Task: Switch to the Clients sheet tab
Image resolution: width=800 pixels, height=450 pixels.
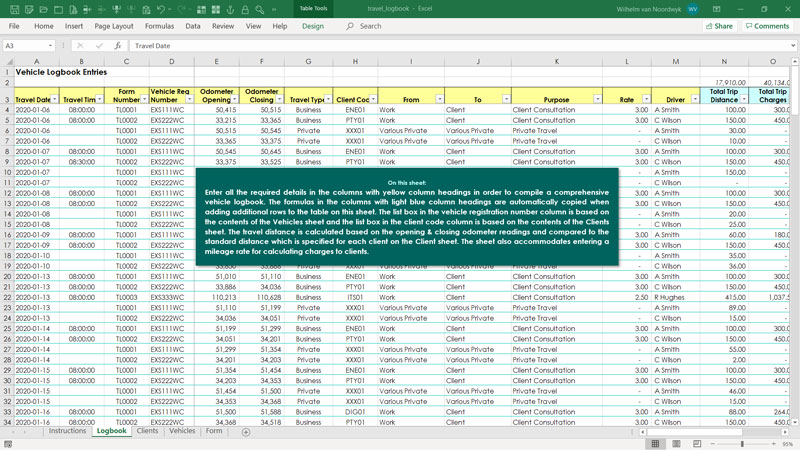Action: click(147, 431)
